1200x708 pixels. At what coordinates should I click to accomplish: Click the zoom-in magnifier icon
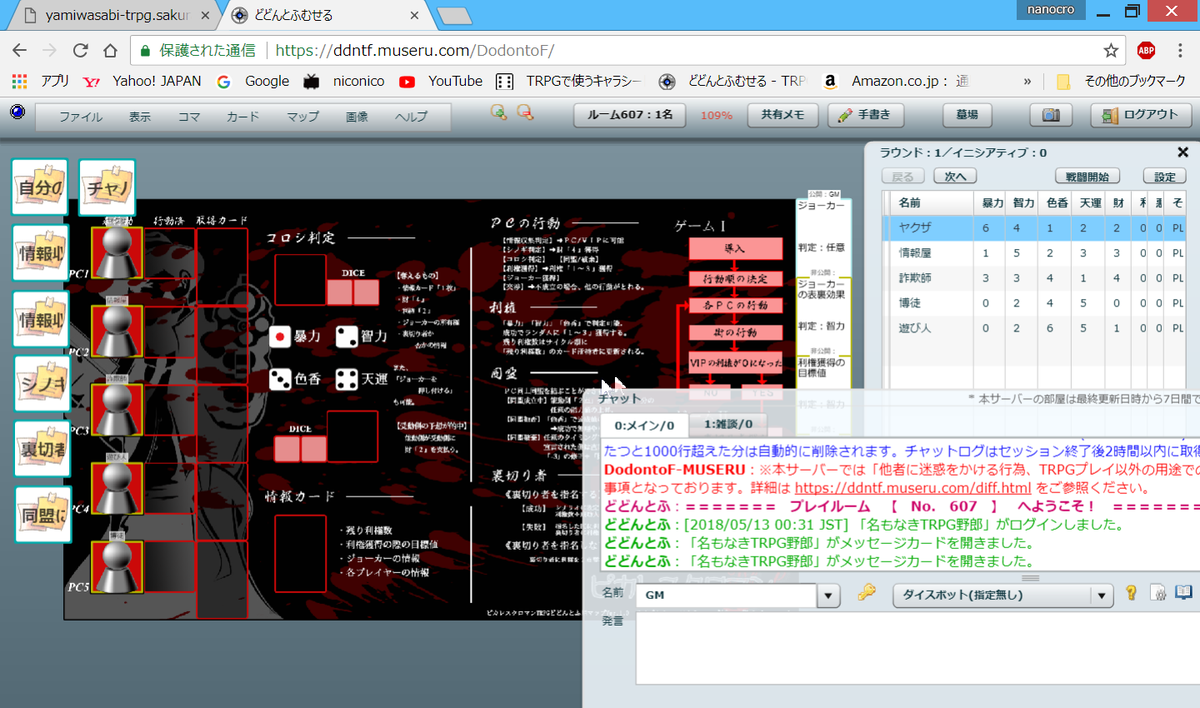pyautogui.click(x=498, y=113)
